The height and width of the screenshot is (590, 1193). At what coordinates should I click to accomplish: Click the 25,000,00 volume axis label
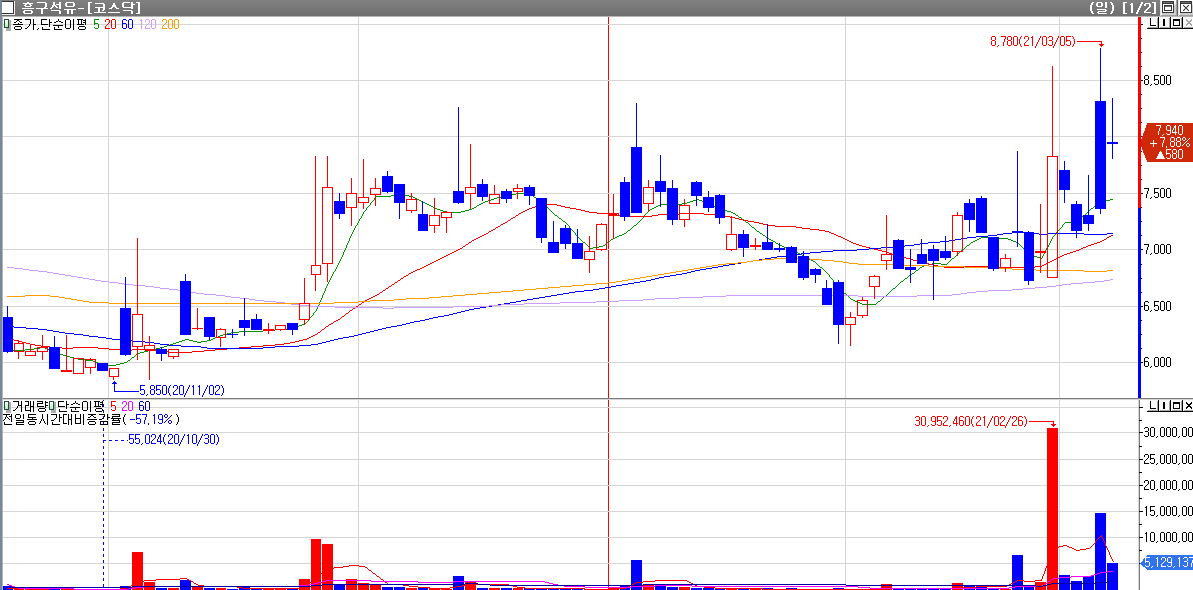(x=1168, y=459)
